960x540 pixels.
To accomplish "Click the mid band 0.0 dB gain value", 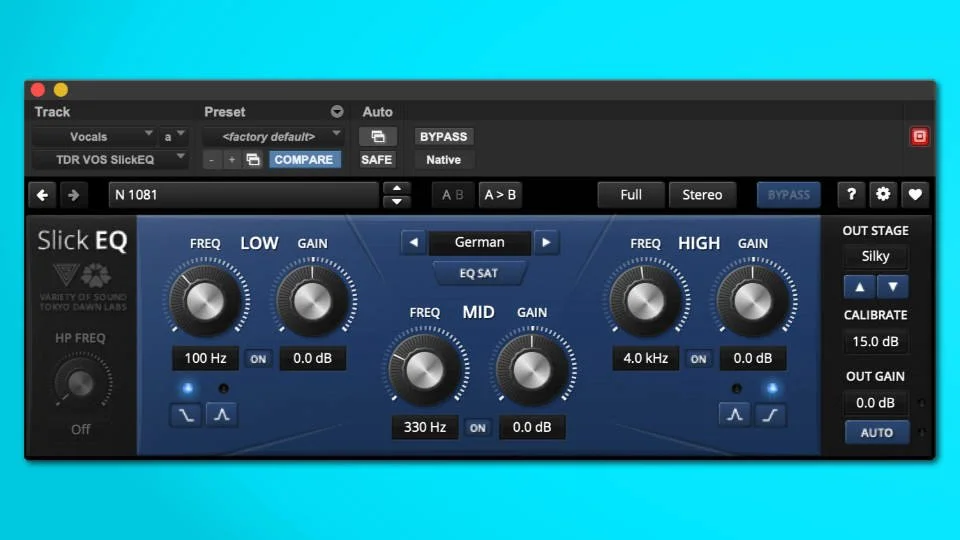I will pyautogui.click(x=531, y=427).
